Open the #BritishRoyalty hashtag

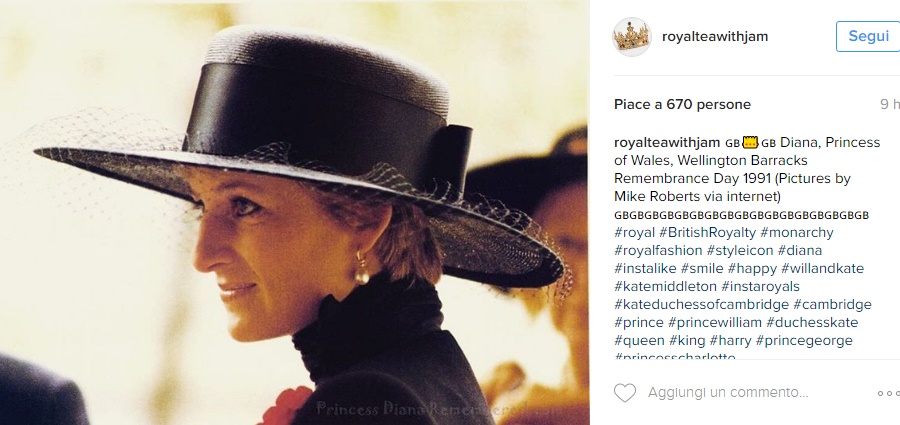715,232
